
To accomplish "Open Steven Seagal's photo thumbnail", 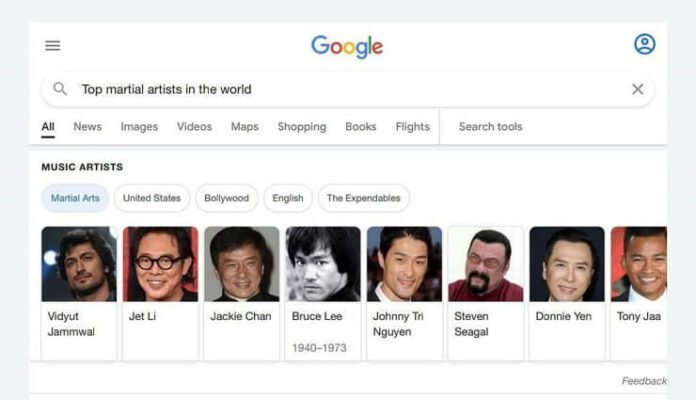I will click(x=486, y=264).
